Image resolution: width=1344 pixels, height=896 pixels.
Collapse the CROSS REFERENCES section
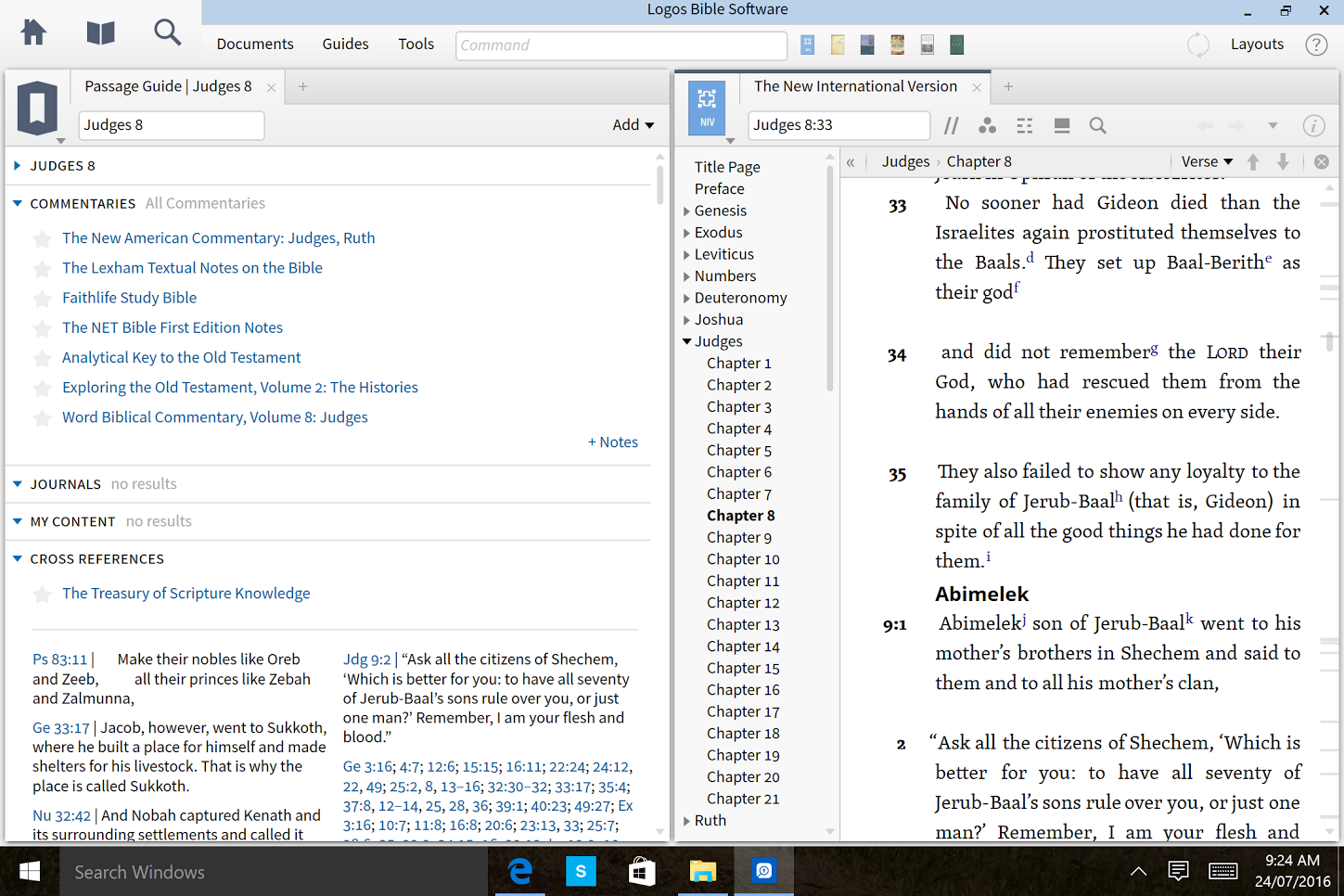[x=18, y=558]
